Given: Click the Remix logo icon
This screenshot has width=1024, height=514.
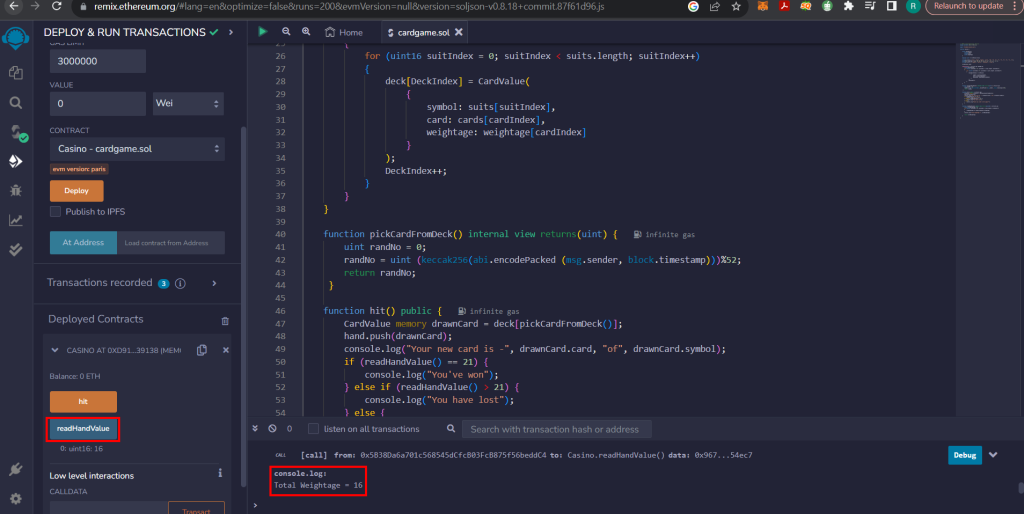Looking at the screenshot, I should [16, 38].
